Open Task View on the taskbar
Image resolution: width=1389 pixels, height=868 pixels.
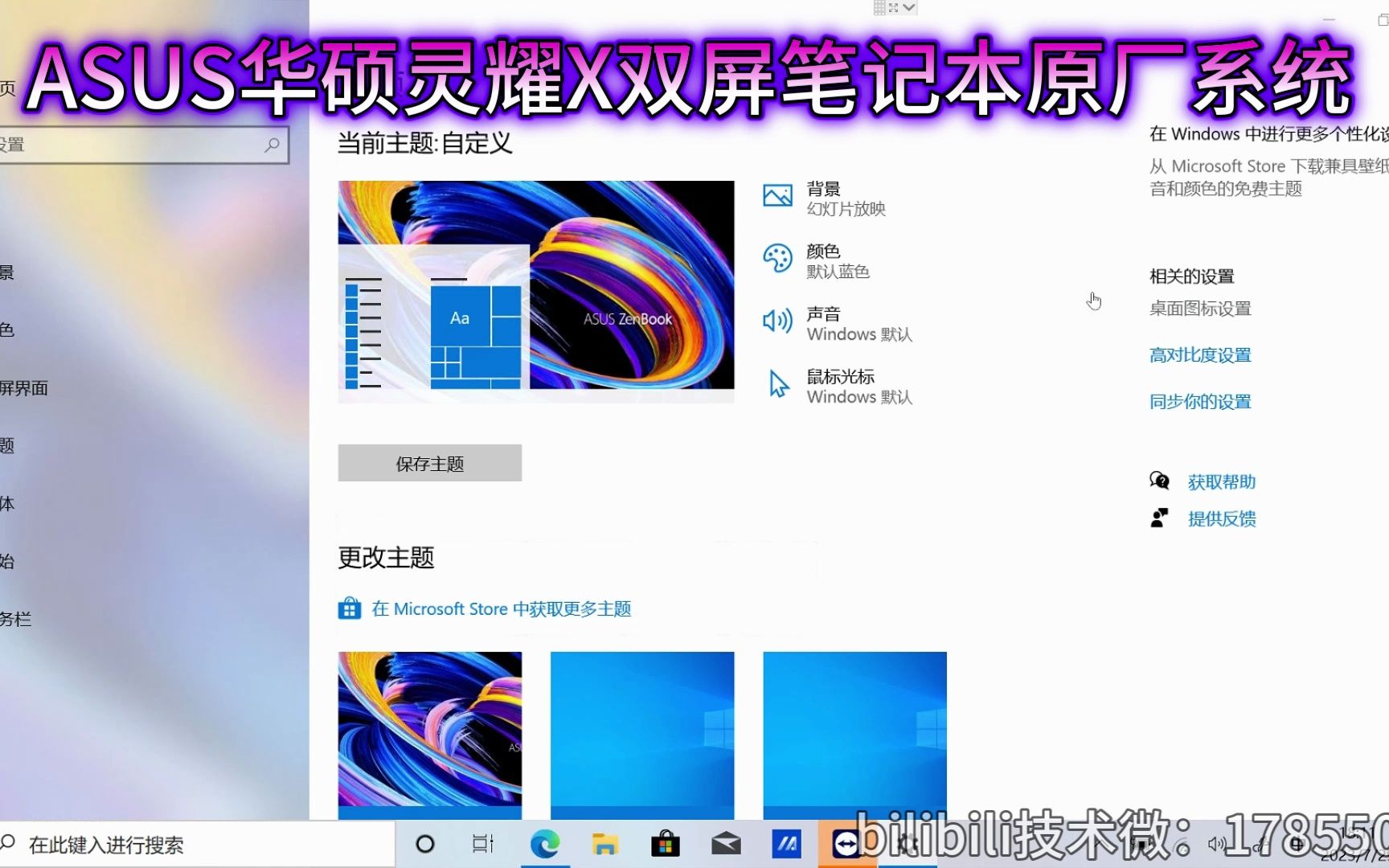pyautogui.click(x=482, y=844)
